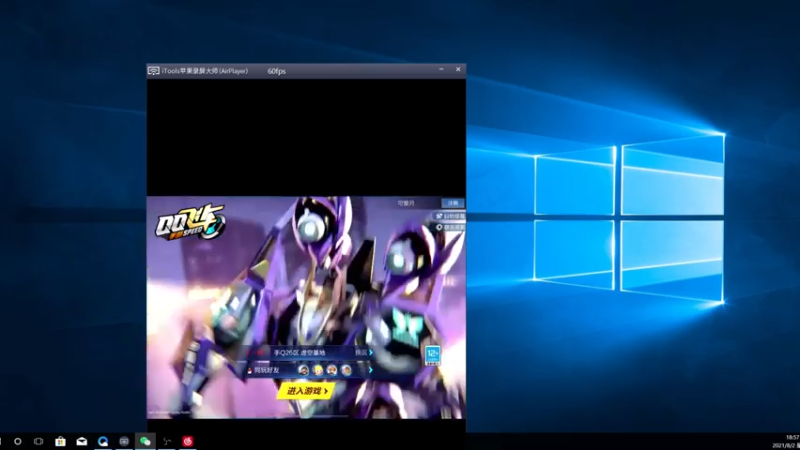Click the pinwheel-shaped taskbar icon
The image size is (800, 450).
tap(167, 441)
